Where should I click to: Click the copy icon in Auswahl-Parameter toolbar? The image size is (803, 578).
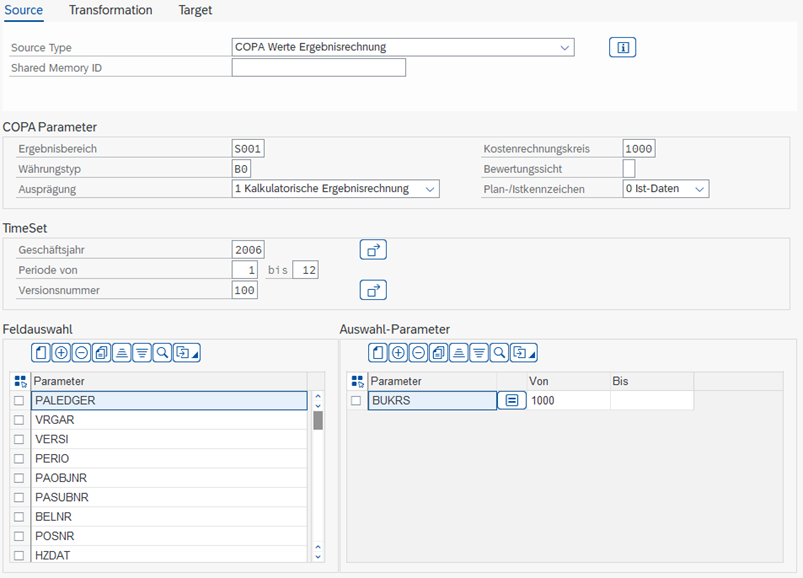[438, 353]
